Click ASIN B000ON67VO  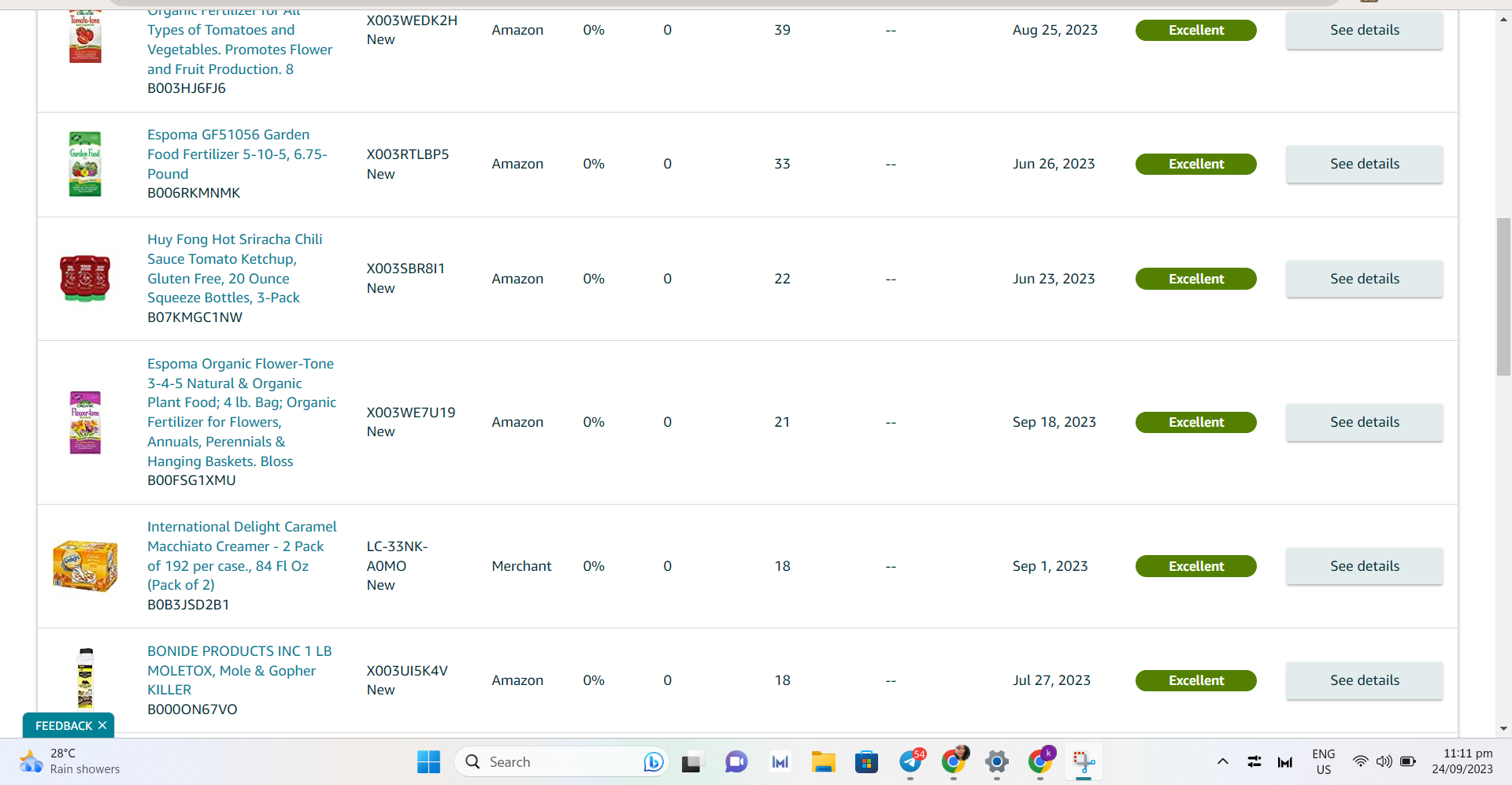192,709
